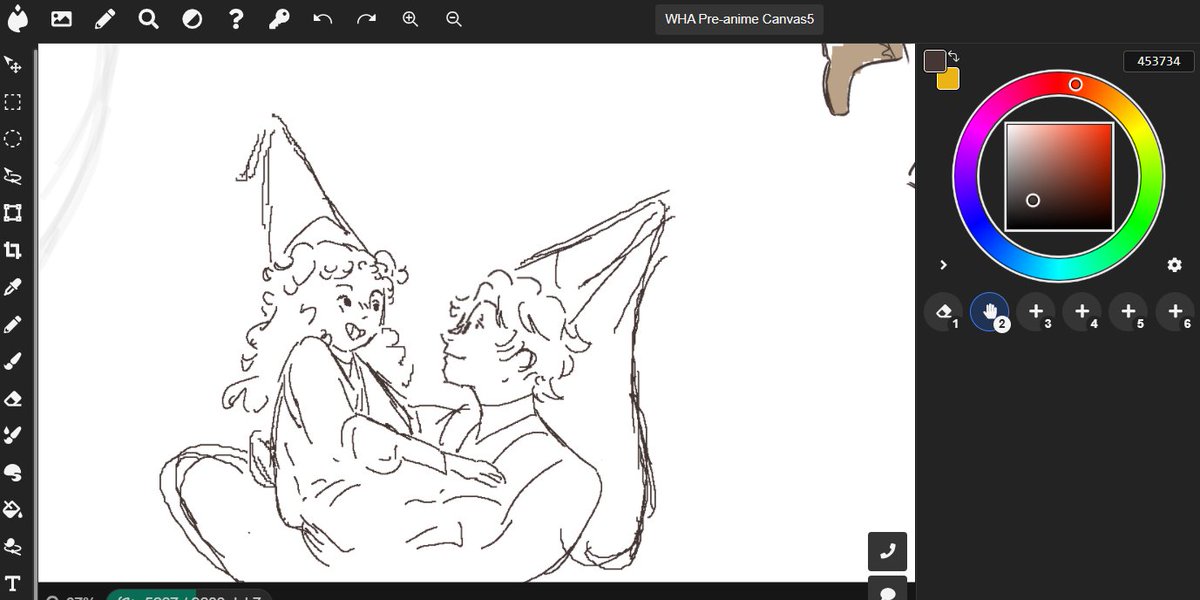Open the half-circle filter adjustments icon
The width and height of the screenshot is (1200, 600).
pyautogui.click(x=192, y=18)
